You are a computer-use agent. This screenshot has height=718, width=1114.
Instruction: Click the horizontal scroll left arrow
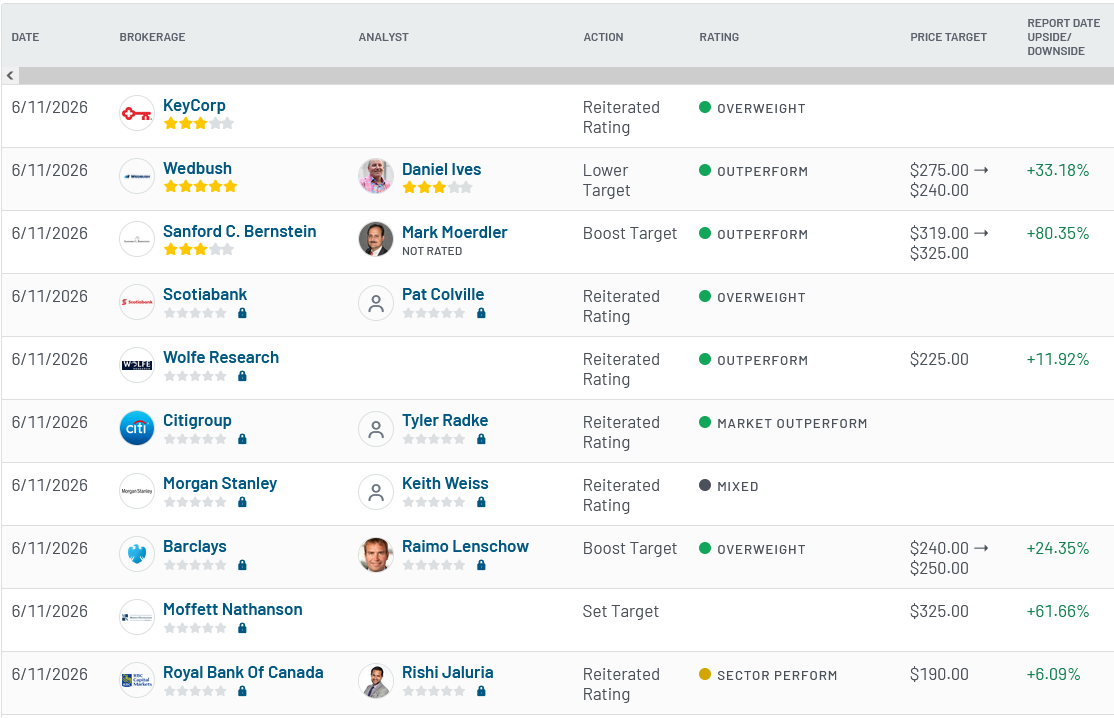(10, 75)
